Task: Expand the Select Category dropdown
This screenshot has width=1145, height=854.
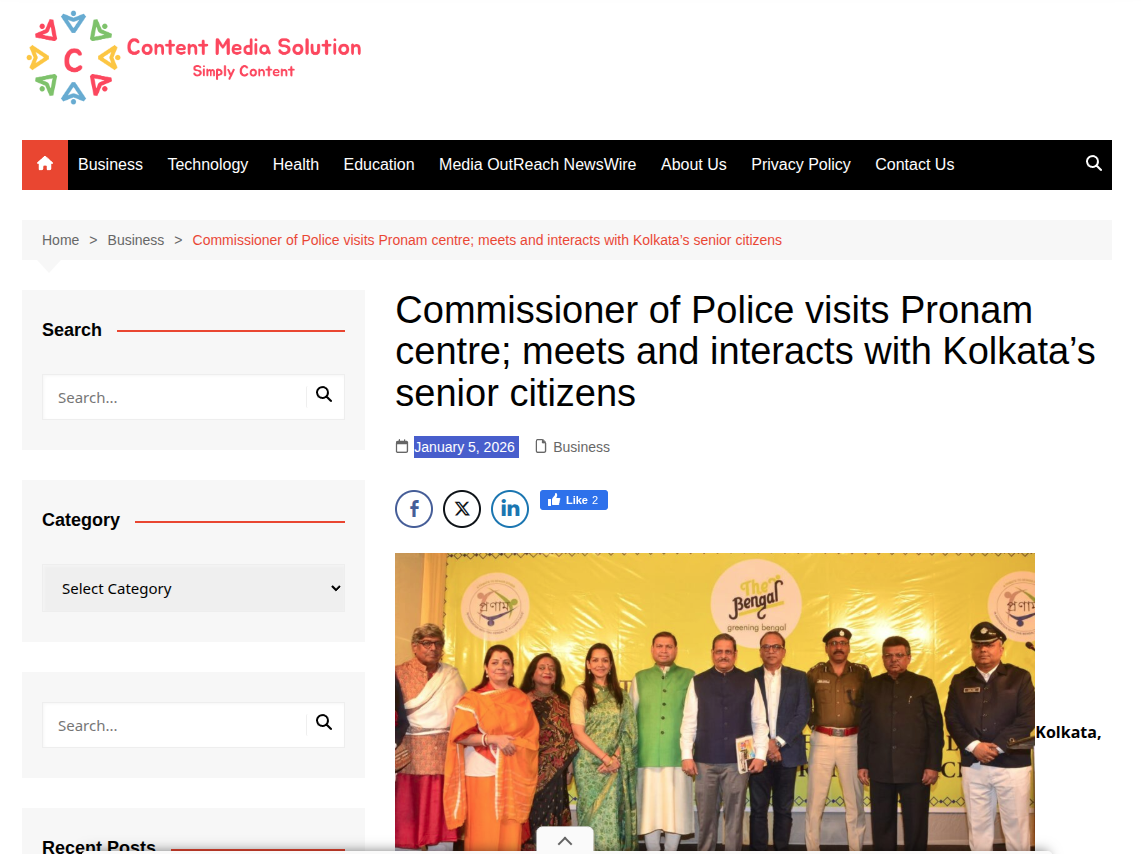Action: (x=194, y=588)
